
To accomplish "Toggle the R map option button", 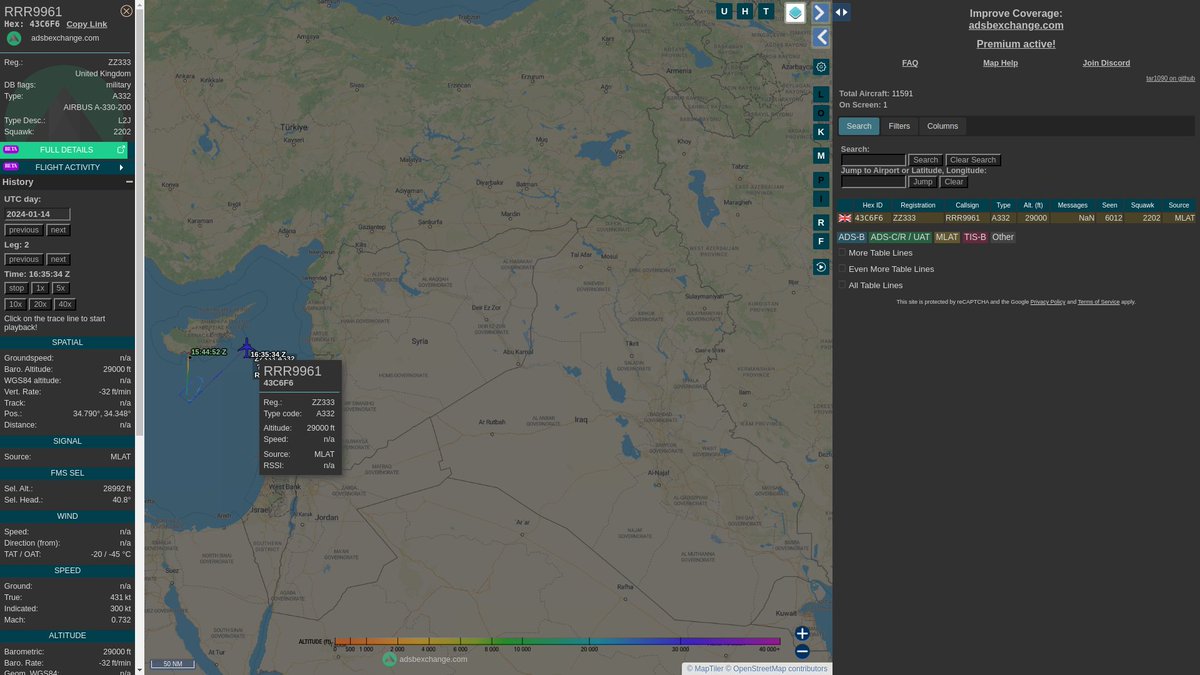I will [x=821, y=222].
